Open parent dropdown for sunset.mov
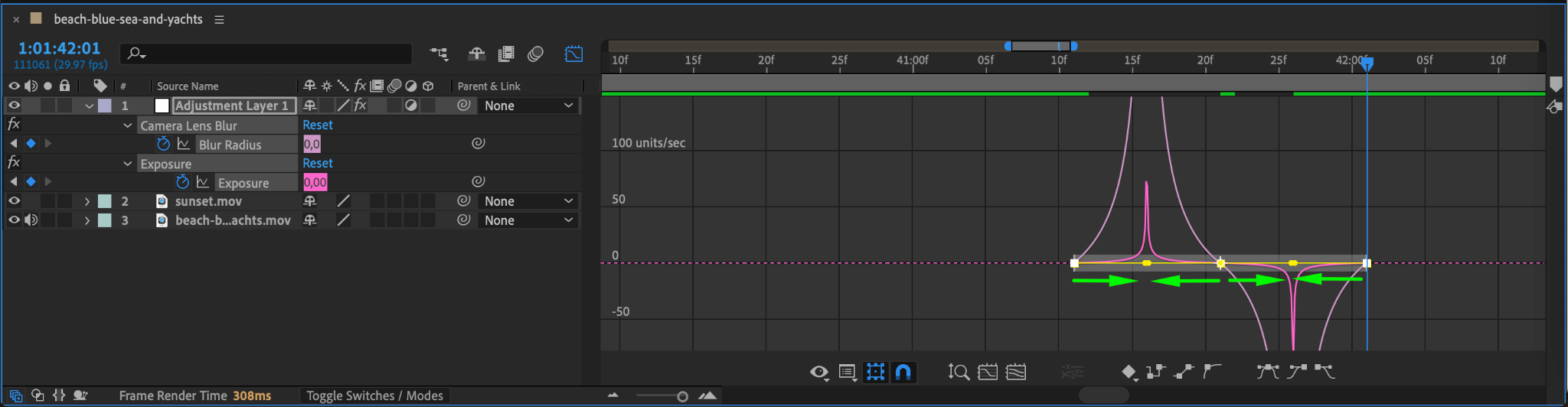This screenshot has width=1568, height=407. click(528, 201)
